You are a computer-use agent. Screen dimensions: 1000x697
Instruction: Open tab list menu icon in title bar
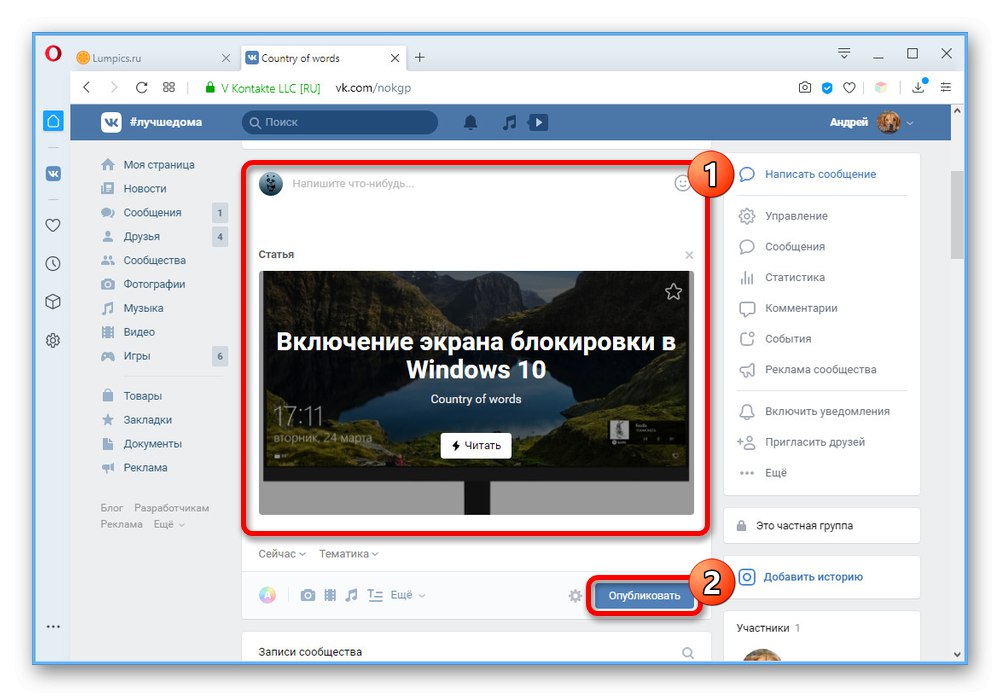coord(844,54)
